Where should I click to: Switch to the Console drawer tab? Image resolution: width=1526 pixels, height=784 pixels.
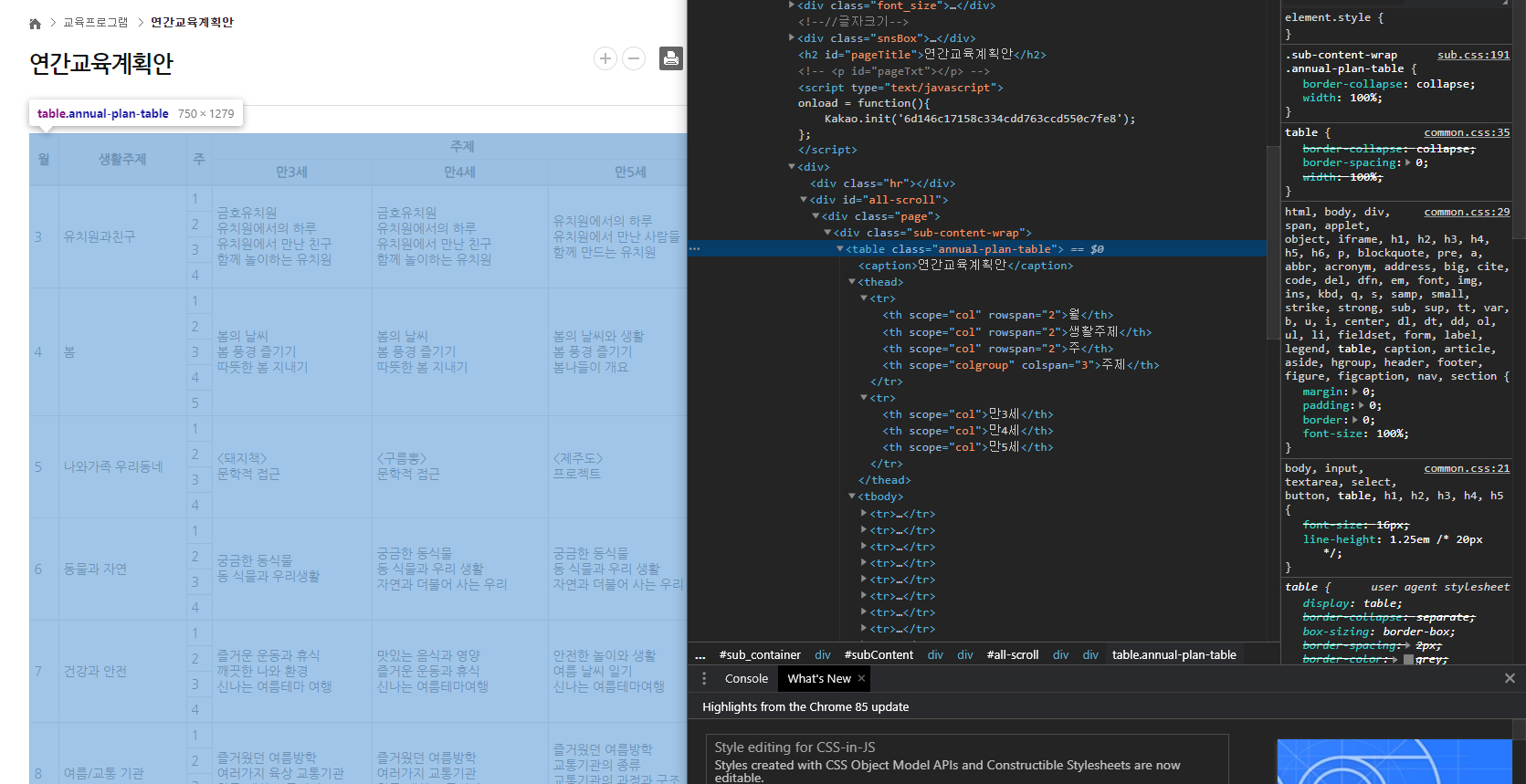[746, 678]
